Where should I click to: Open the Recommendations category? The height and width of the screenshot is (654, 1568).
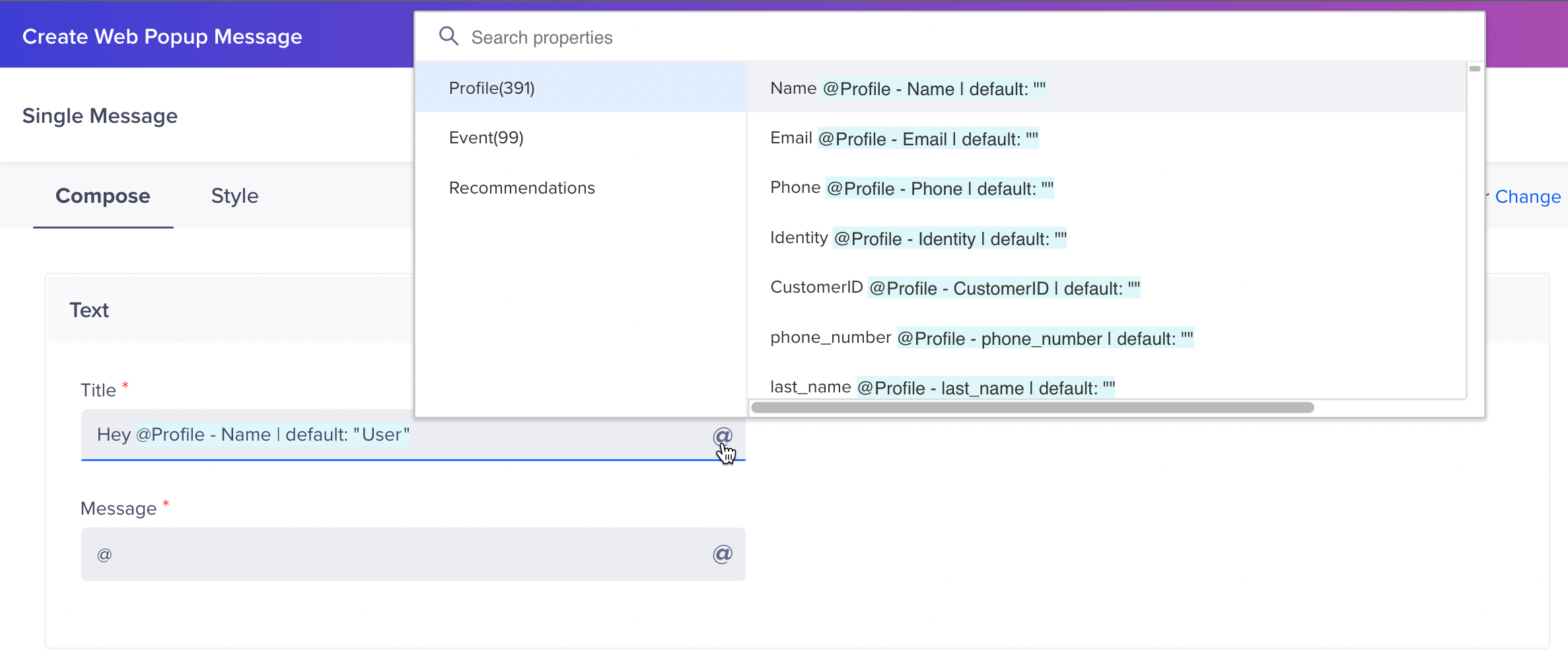click(x=581, y=188)
